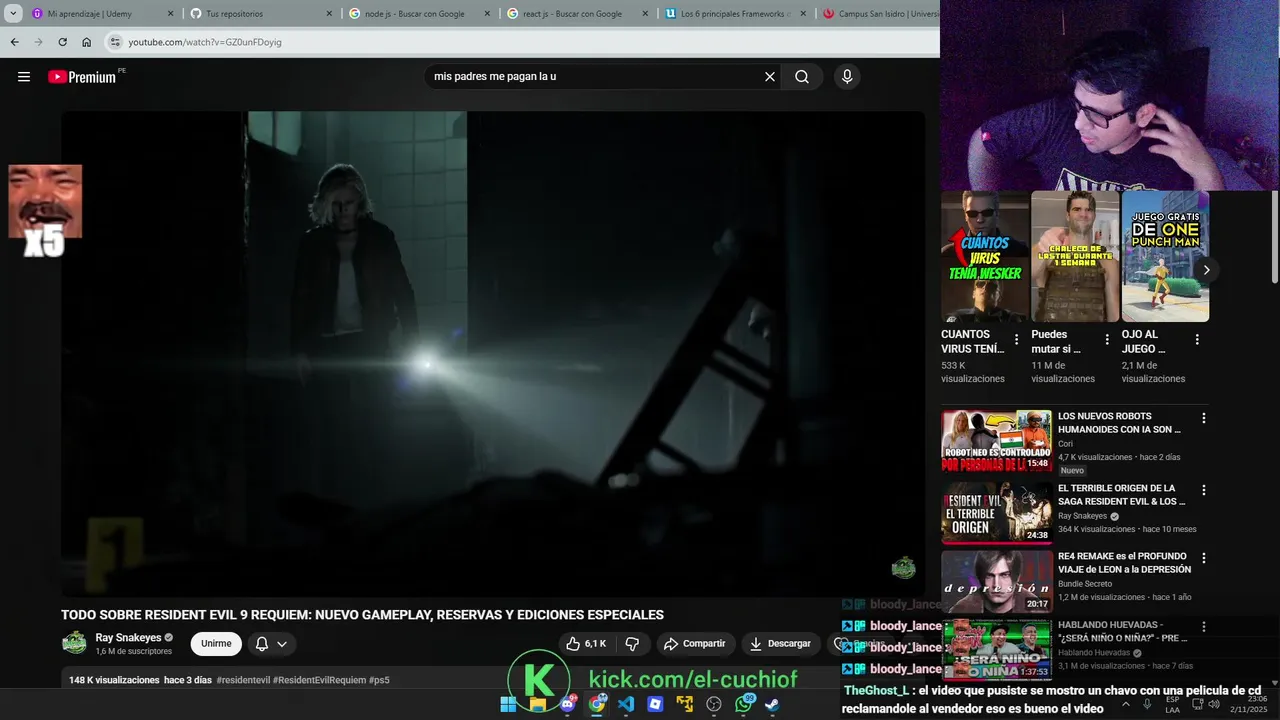Image resolution: width=1280 pixels, height=720 pixels.
Task: Switch to the Mi aprendizaje Udemy tab
Action: (103, 14)
